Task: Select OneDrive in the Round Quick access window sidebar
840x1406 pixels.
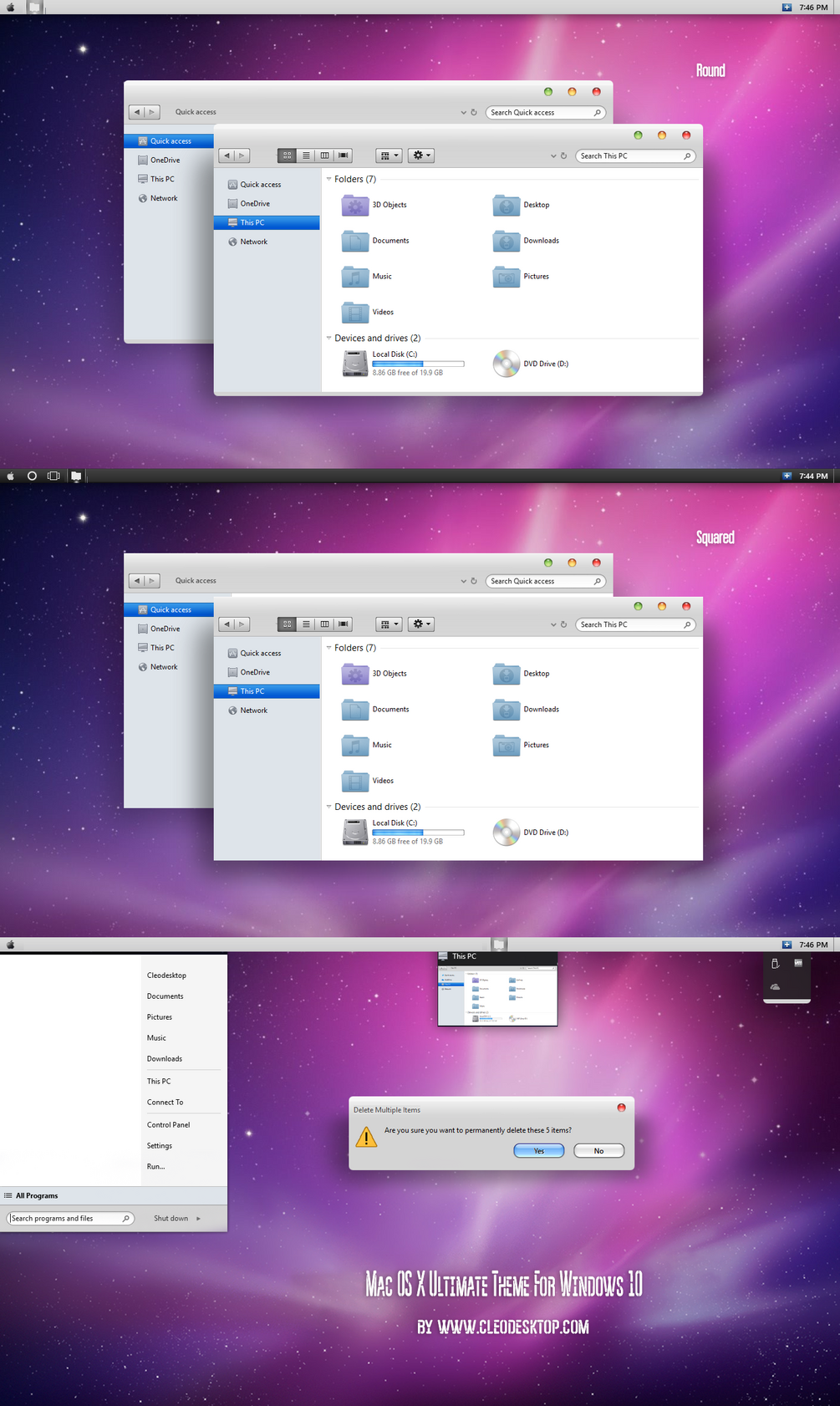Action: pyautogui.click(x=169, y=160)
